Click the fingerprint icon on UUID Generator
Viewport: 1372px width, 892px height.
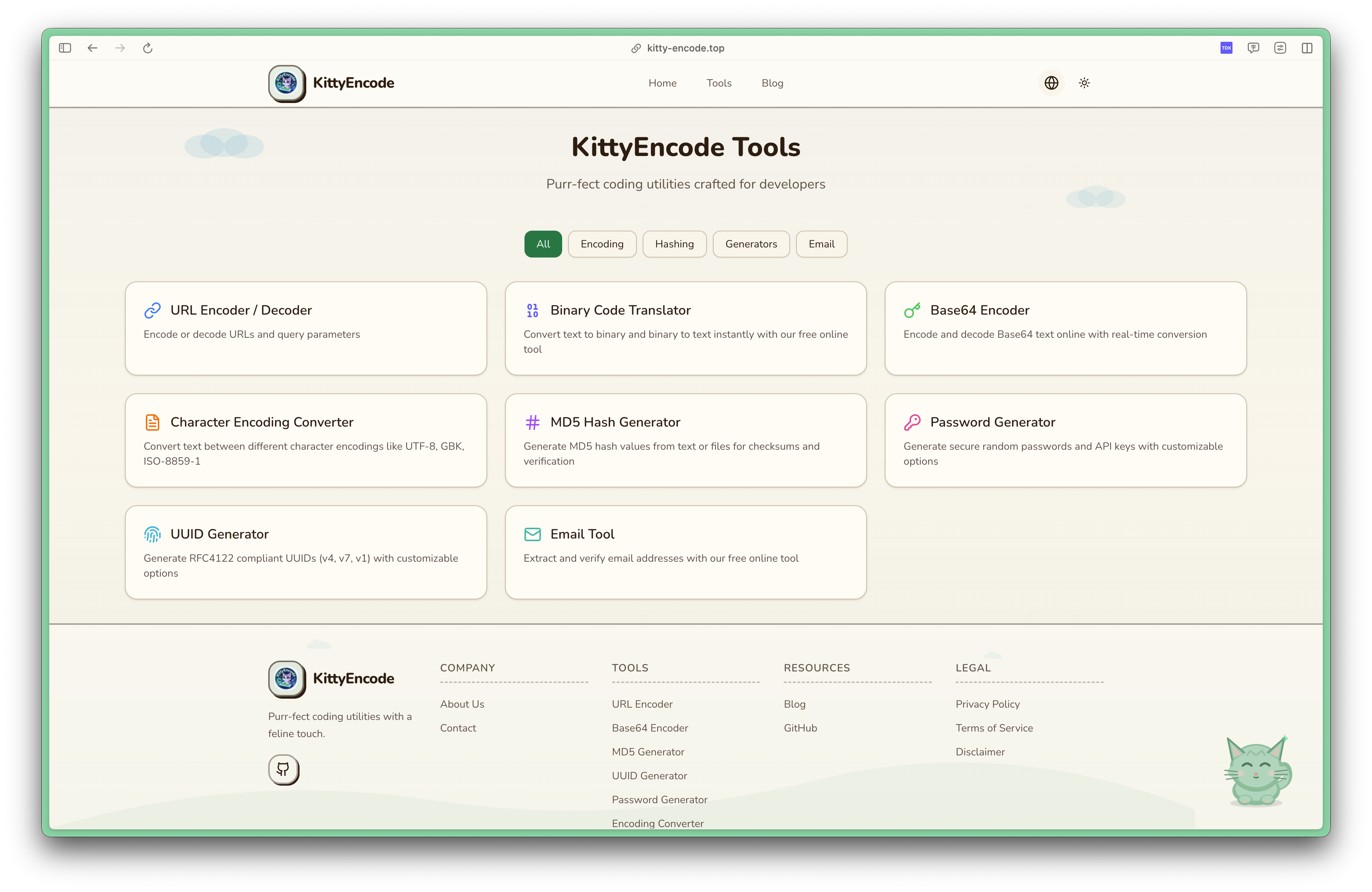point(152,534)
